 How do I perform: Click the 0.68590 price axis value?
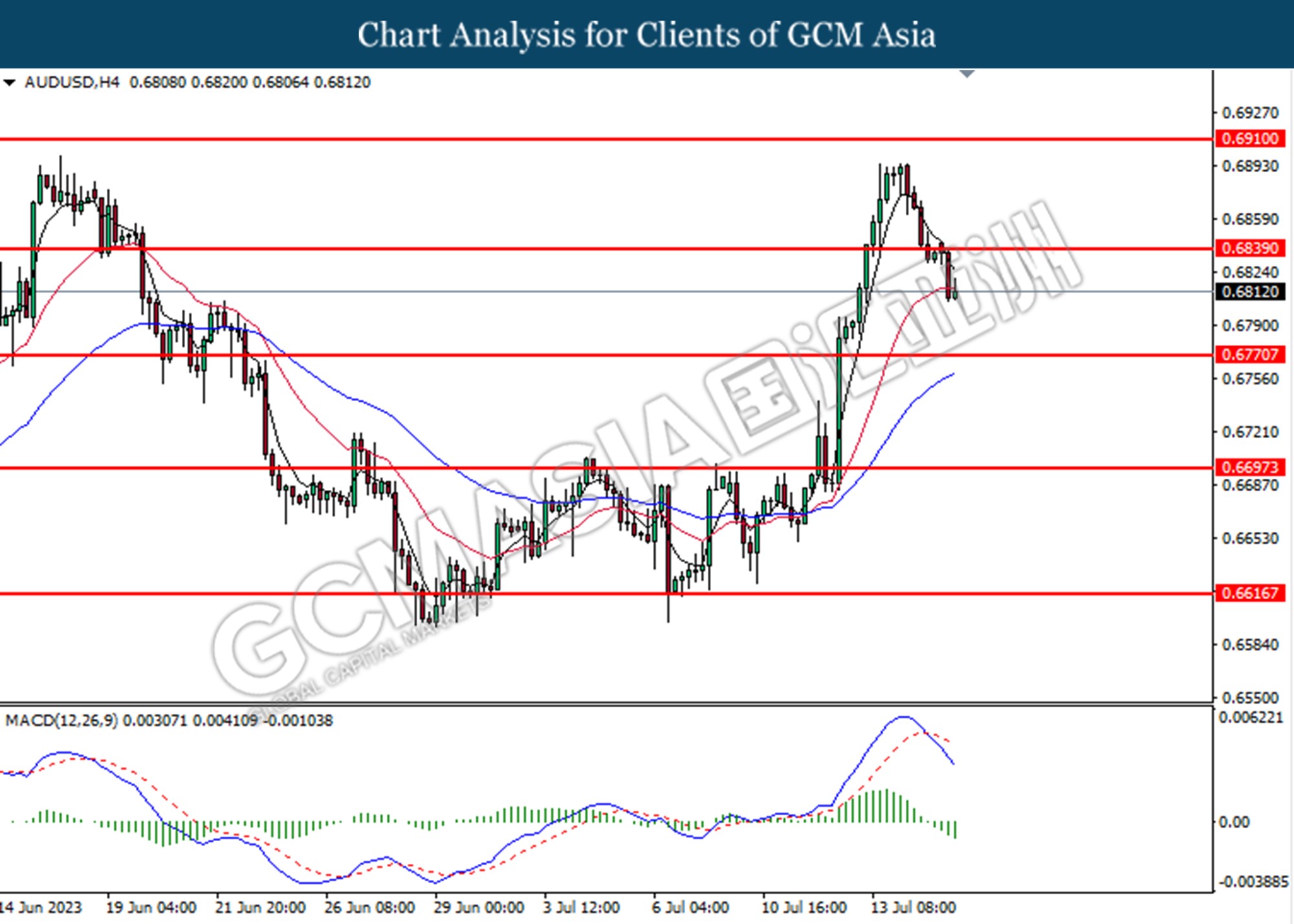pyautogui.click(x=1250, y=219)
